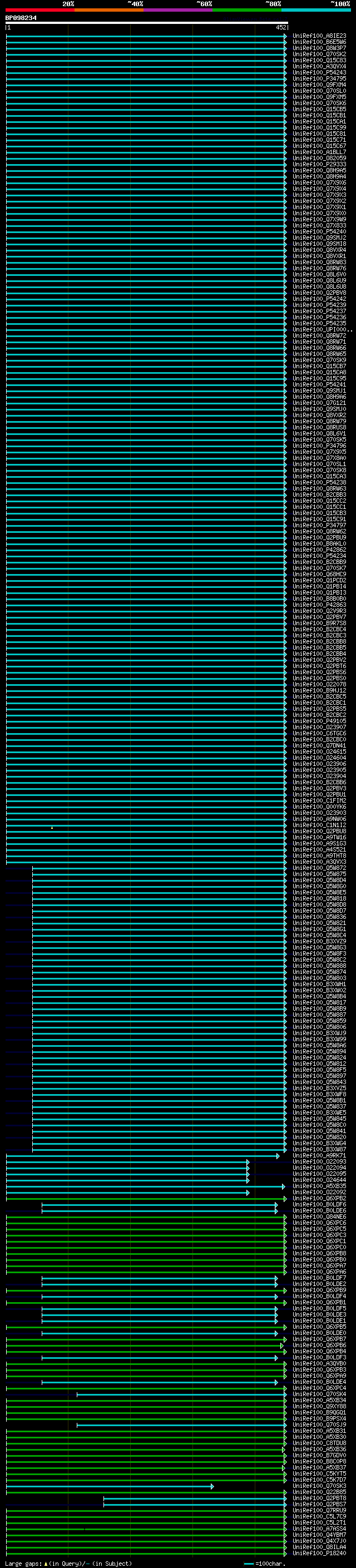The image size is (356, 1568).
Task: Open hit UniRef100_Q15C83
Action: [319, 60]
